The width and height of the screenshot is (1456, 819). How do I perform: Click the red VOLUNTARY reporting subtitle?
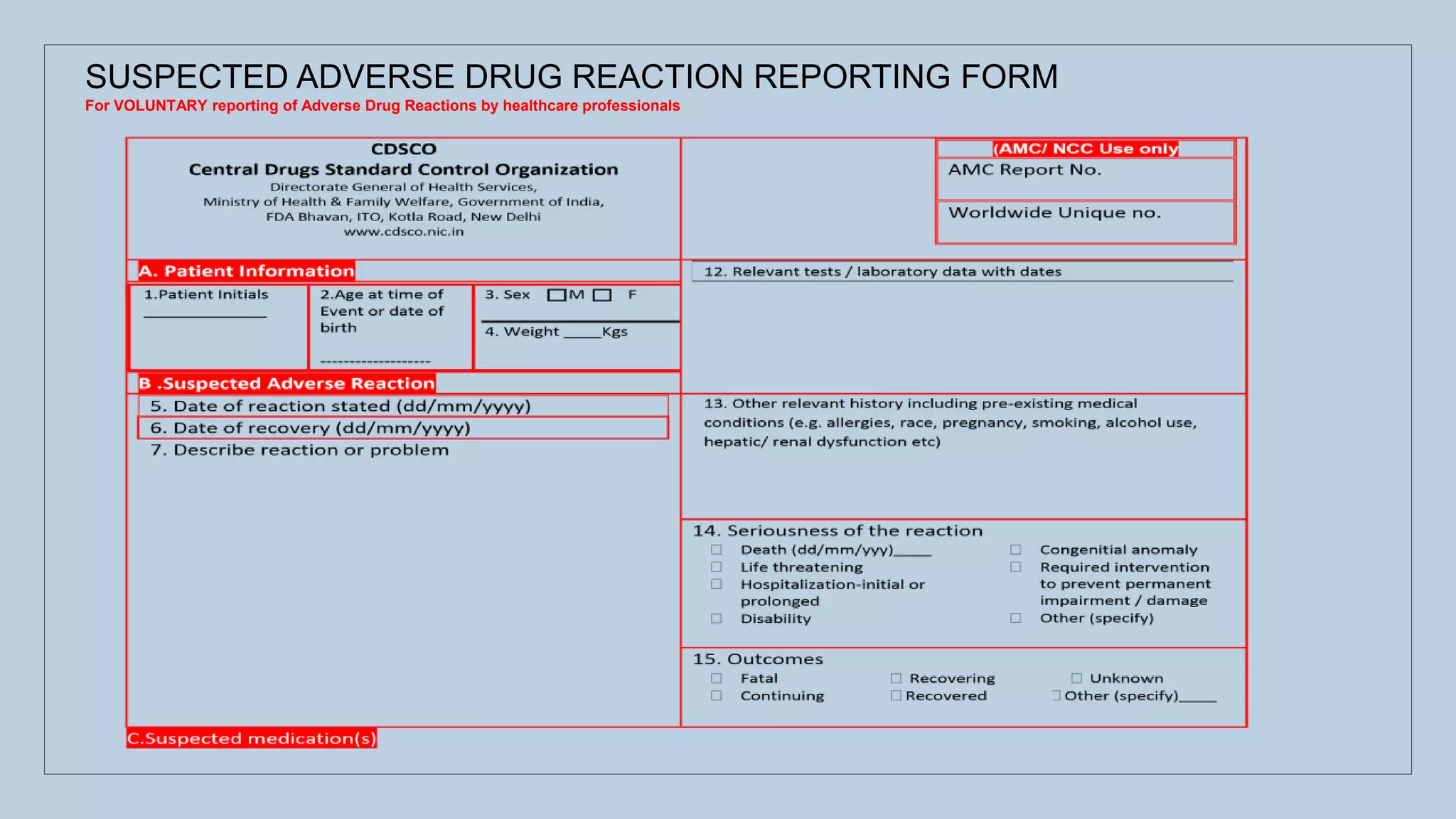click(382, 106)
